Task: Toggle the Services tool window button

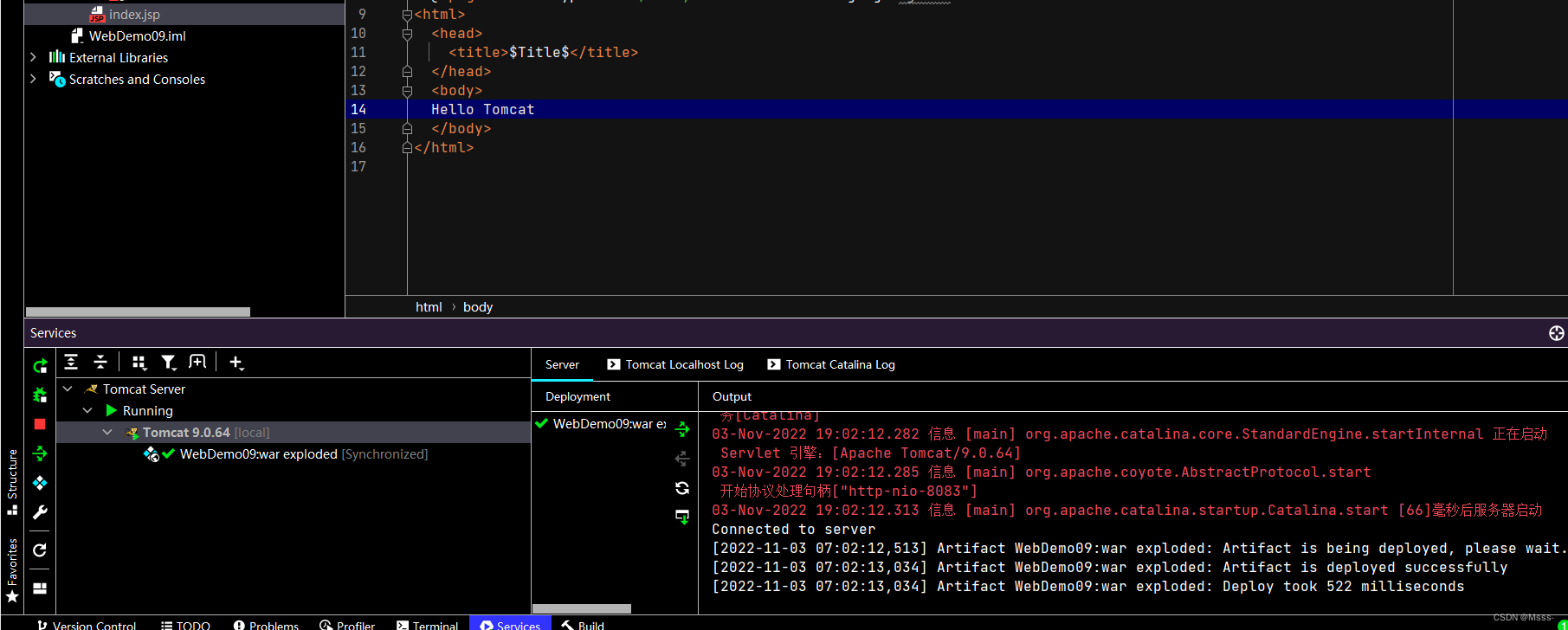Action: click(510, 624)
